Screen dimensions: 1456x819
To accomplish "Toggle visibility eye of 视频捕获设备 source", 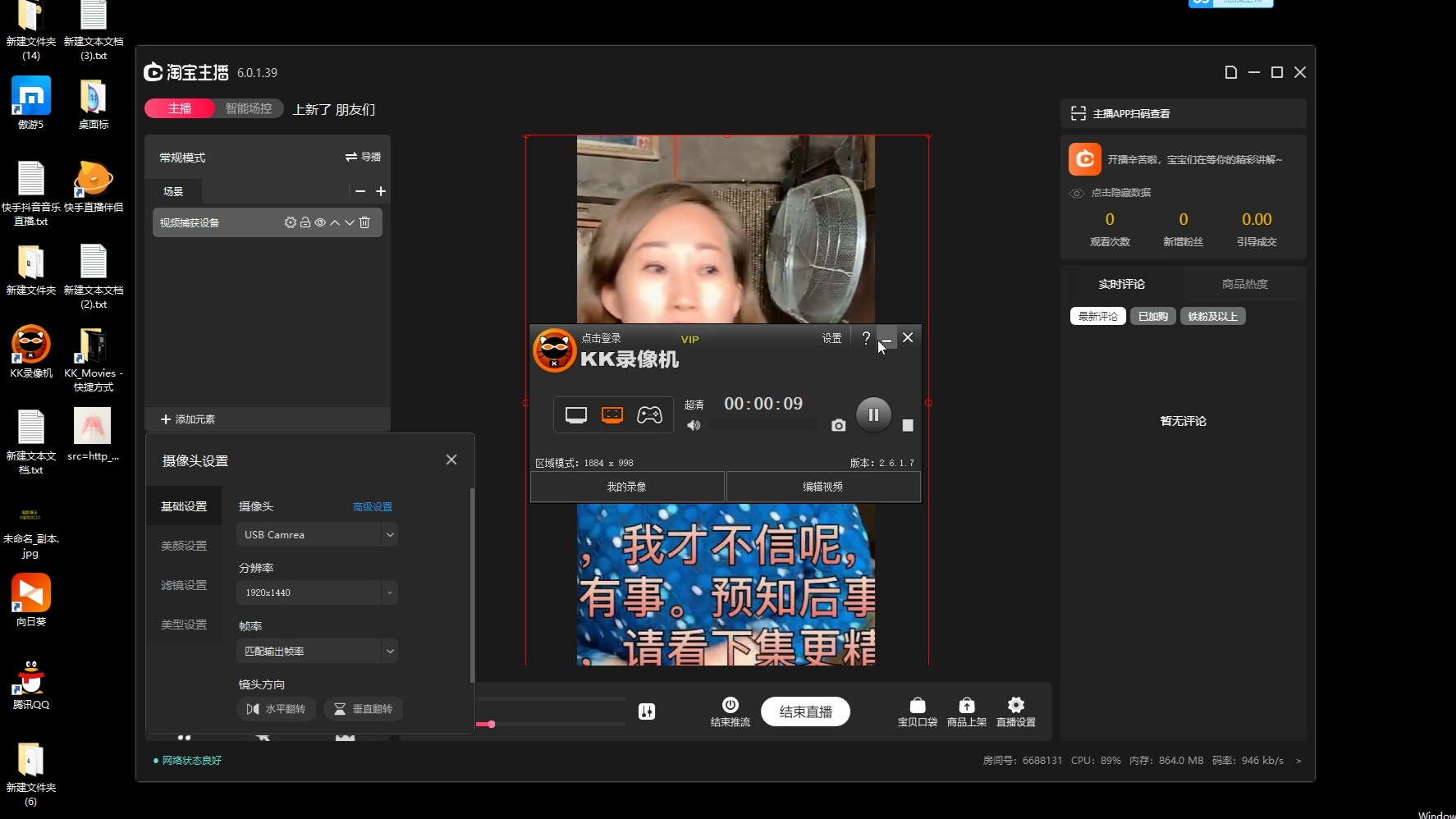I will (x=320, y=222).
